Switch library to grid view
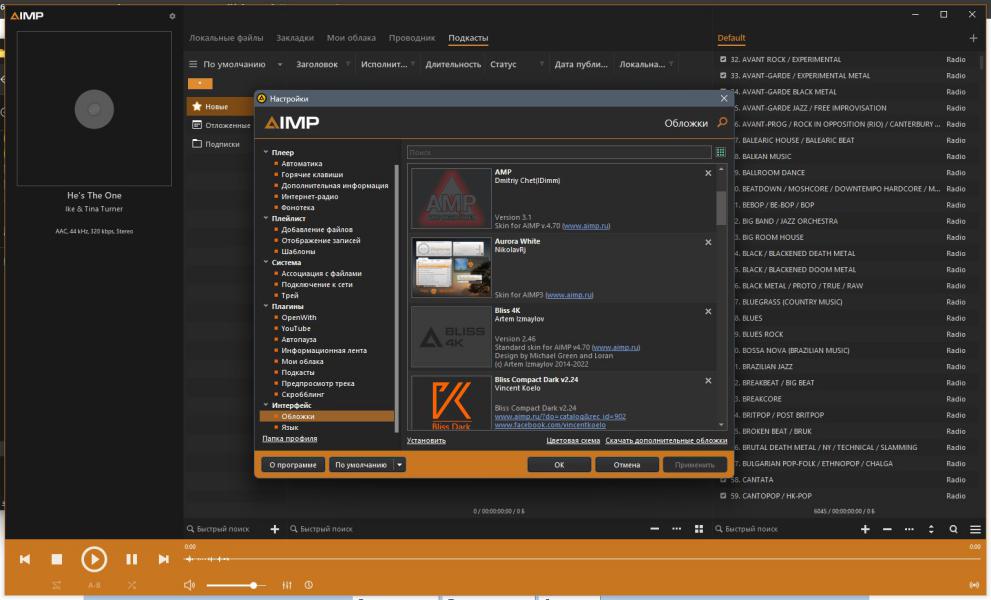The width and height of the screenshot is (991, 600). click(x=698, y=529)
